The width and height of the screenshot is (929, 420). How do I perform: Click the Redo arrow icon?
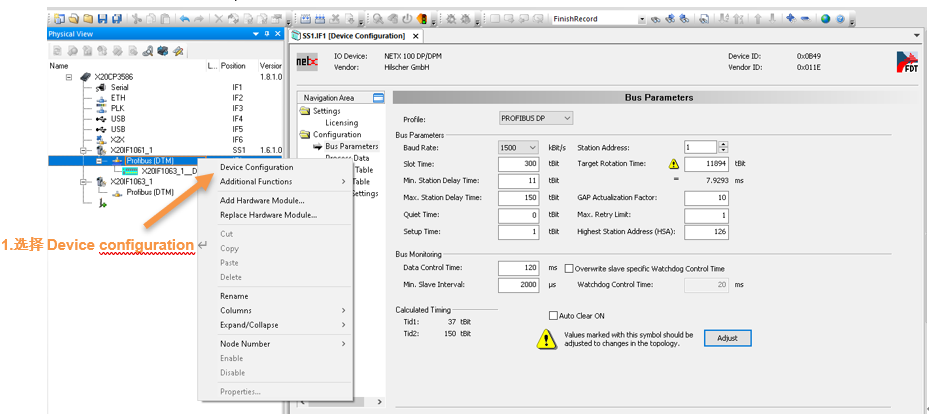[199, 19]
